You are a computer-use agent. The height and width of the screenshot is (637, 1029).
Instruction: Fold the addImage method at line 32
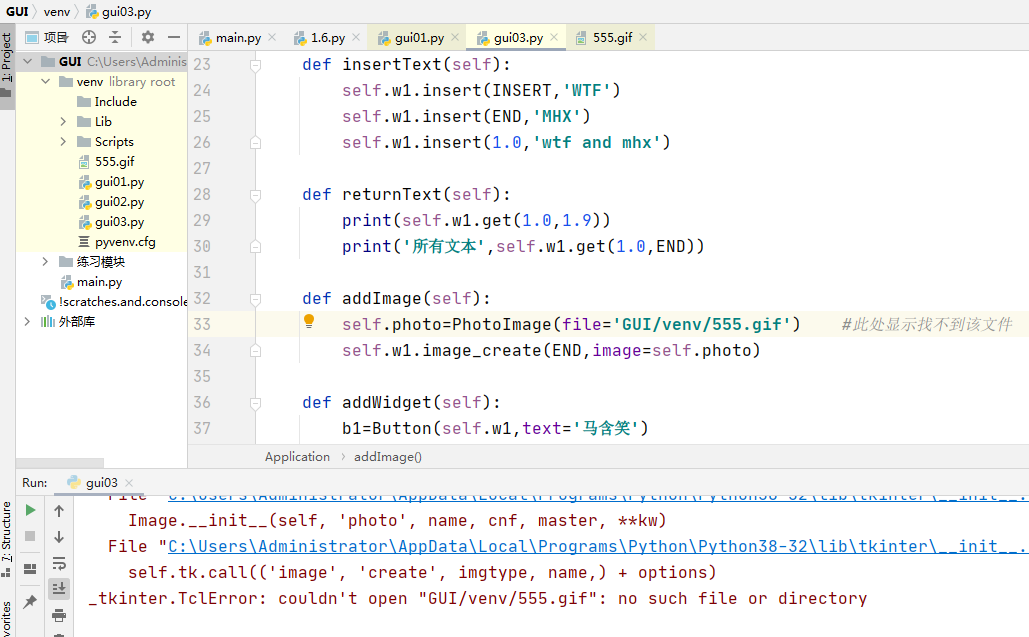pyautogui.click(x=255, y=299)
